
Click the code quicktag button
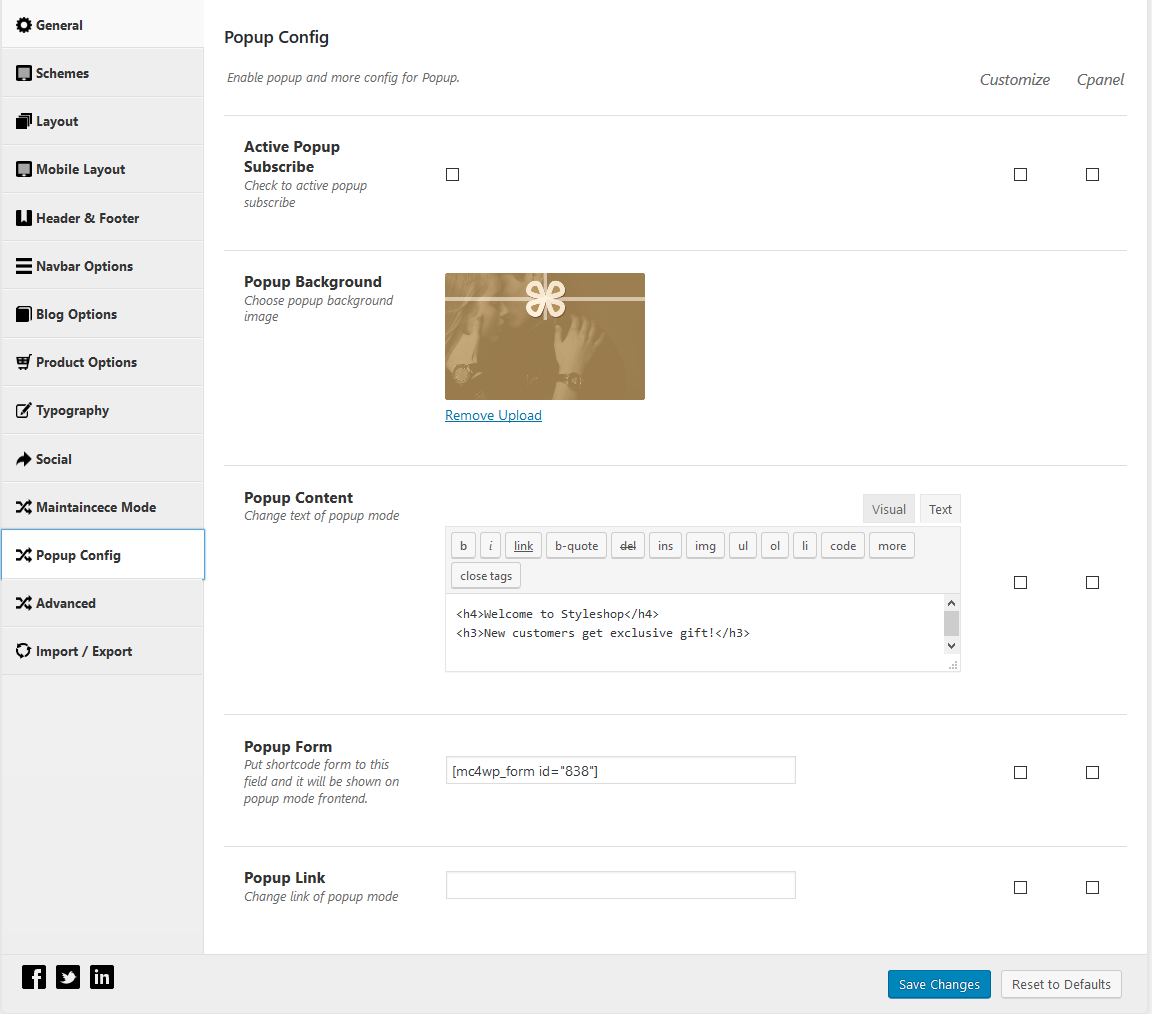tap(843, 546)
